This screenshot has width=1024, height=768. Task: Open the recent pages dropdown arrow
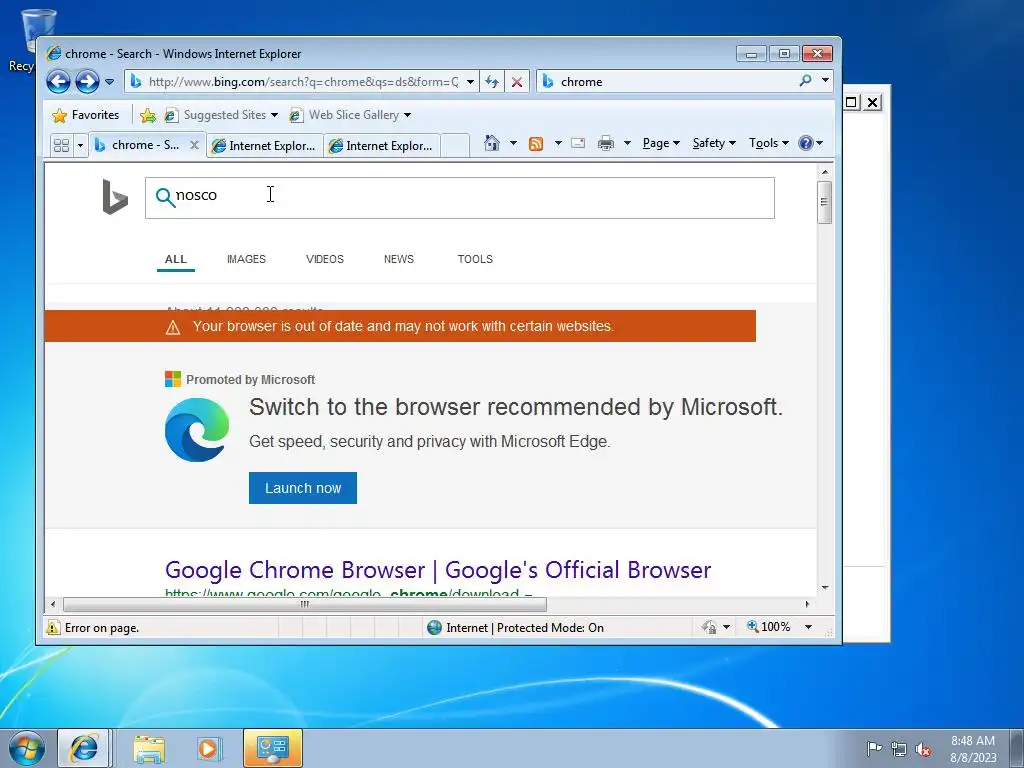109,82
